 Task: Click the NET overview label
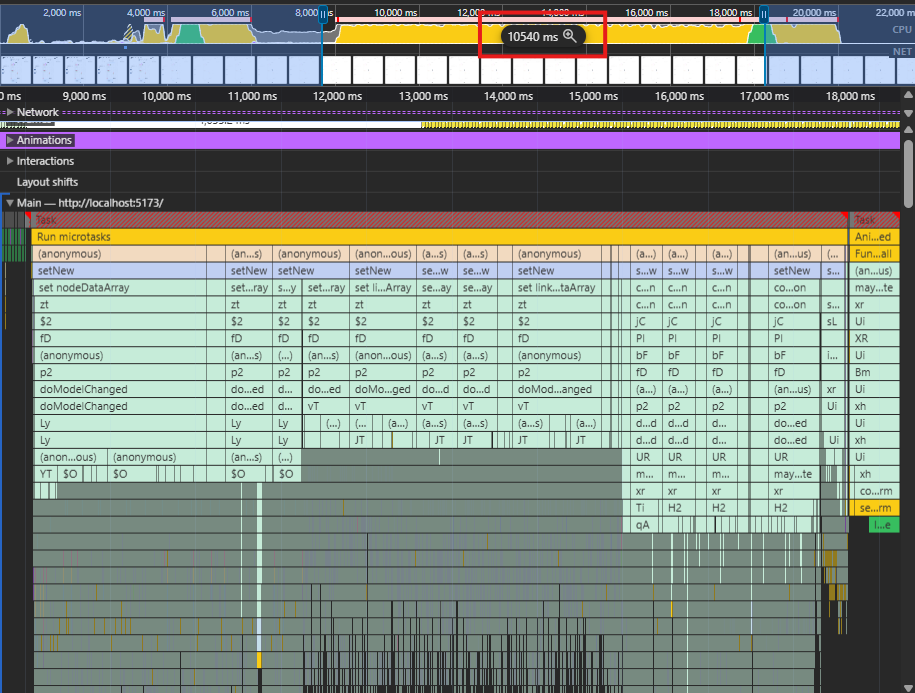902,51
